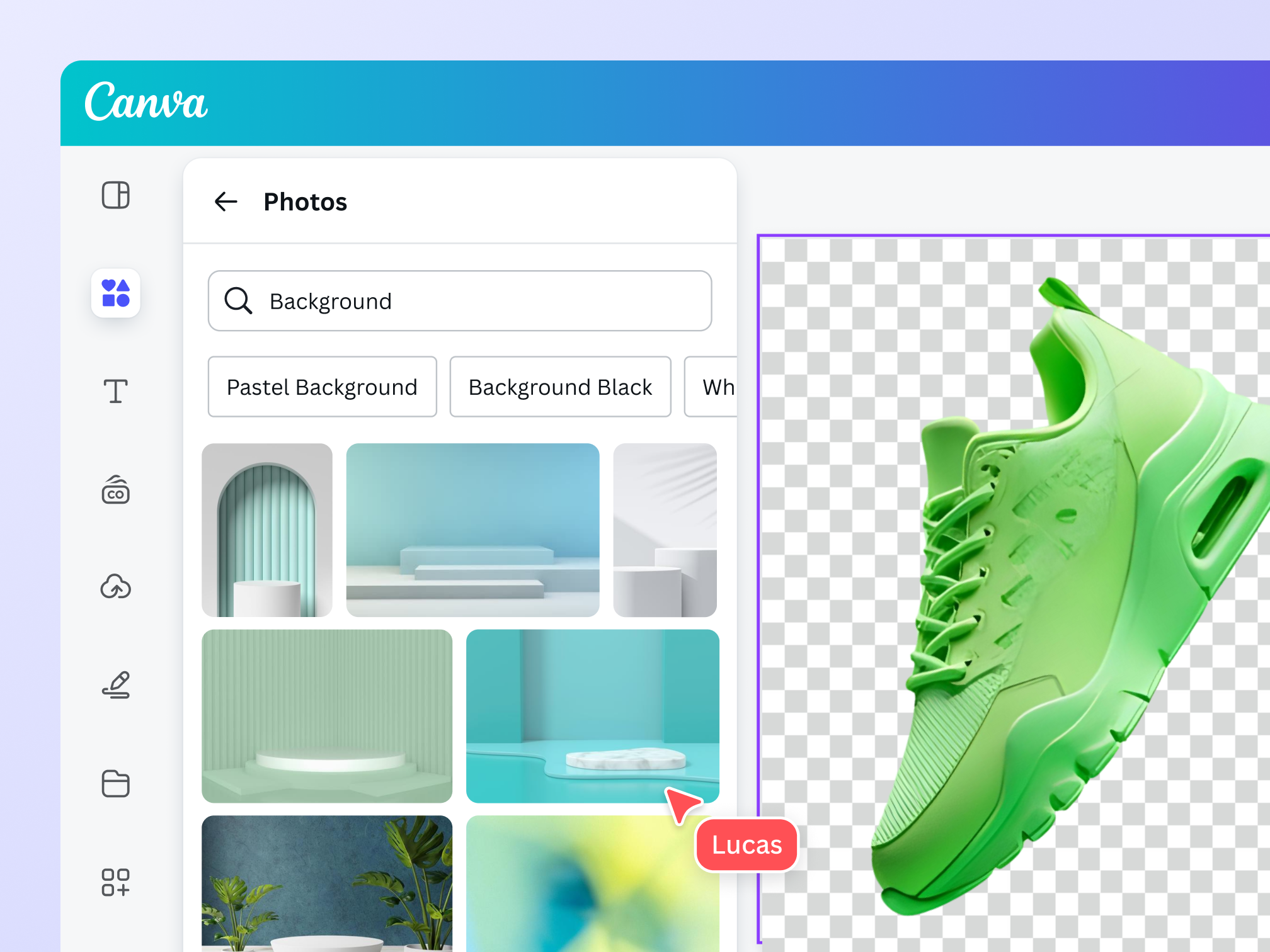Select the teal marble platform image
Viewport: 1270px width, 952px height.
click(x=592, y=715)
